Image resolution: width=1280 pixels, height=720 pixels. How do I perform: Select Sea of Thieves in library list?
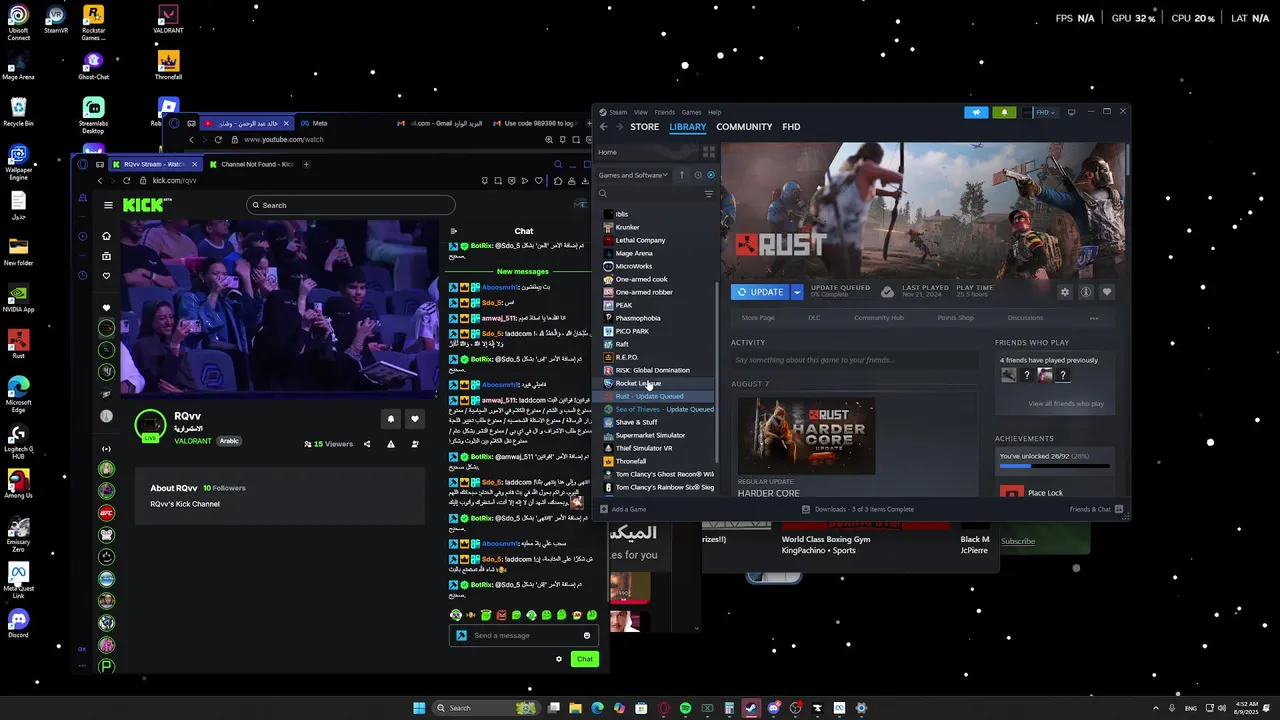657,409
